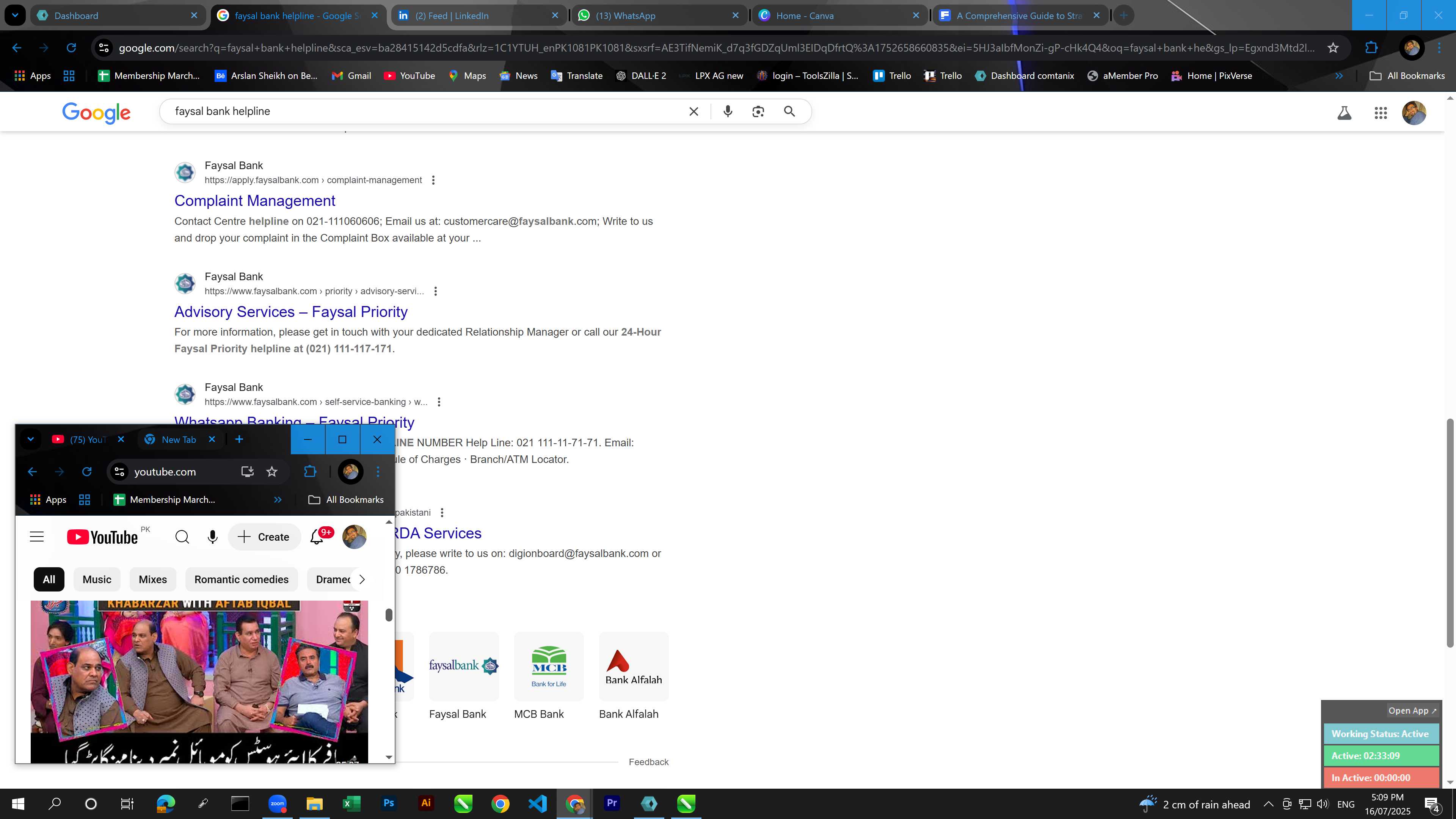This screenshot has width=1456, height=819.
Task: Reload the Google search page
Action: point(71,48)
